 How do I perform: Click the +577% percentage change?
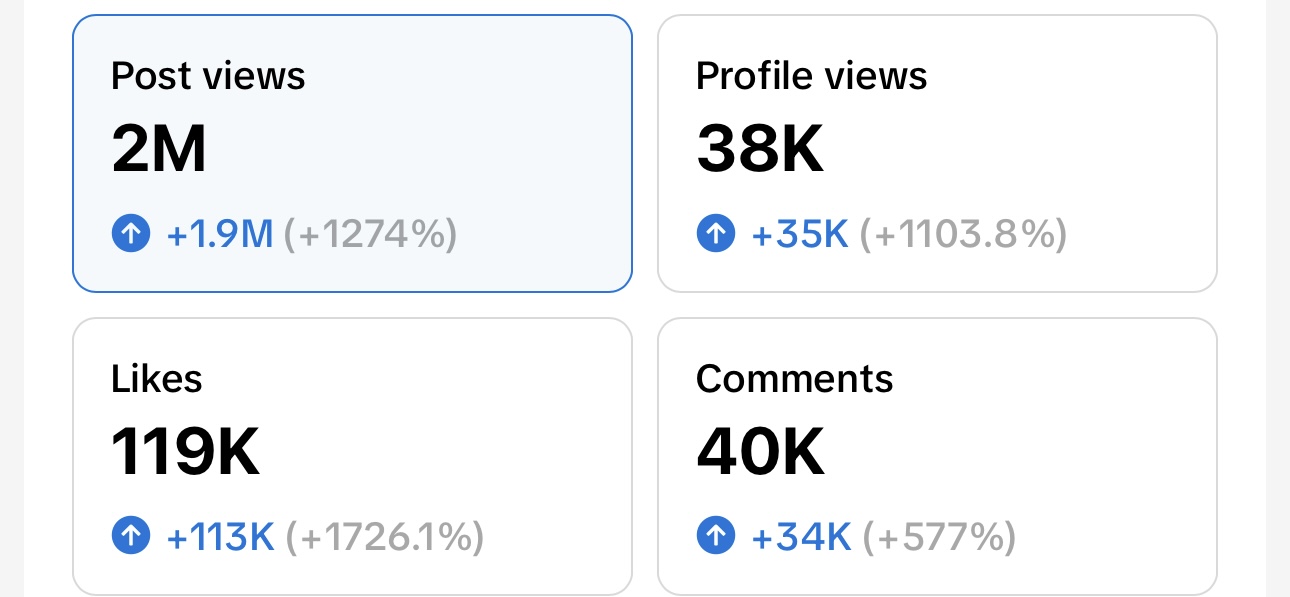tap(939, 537)
